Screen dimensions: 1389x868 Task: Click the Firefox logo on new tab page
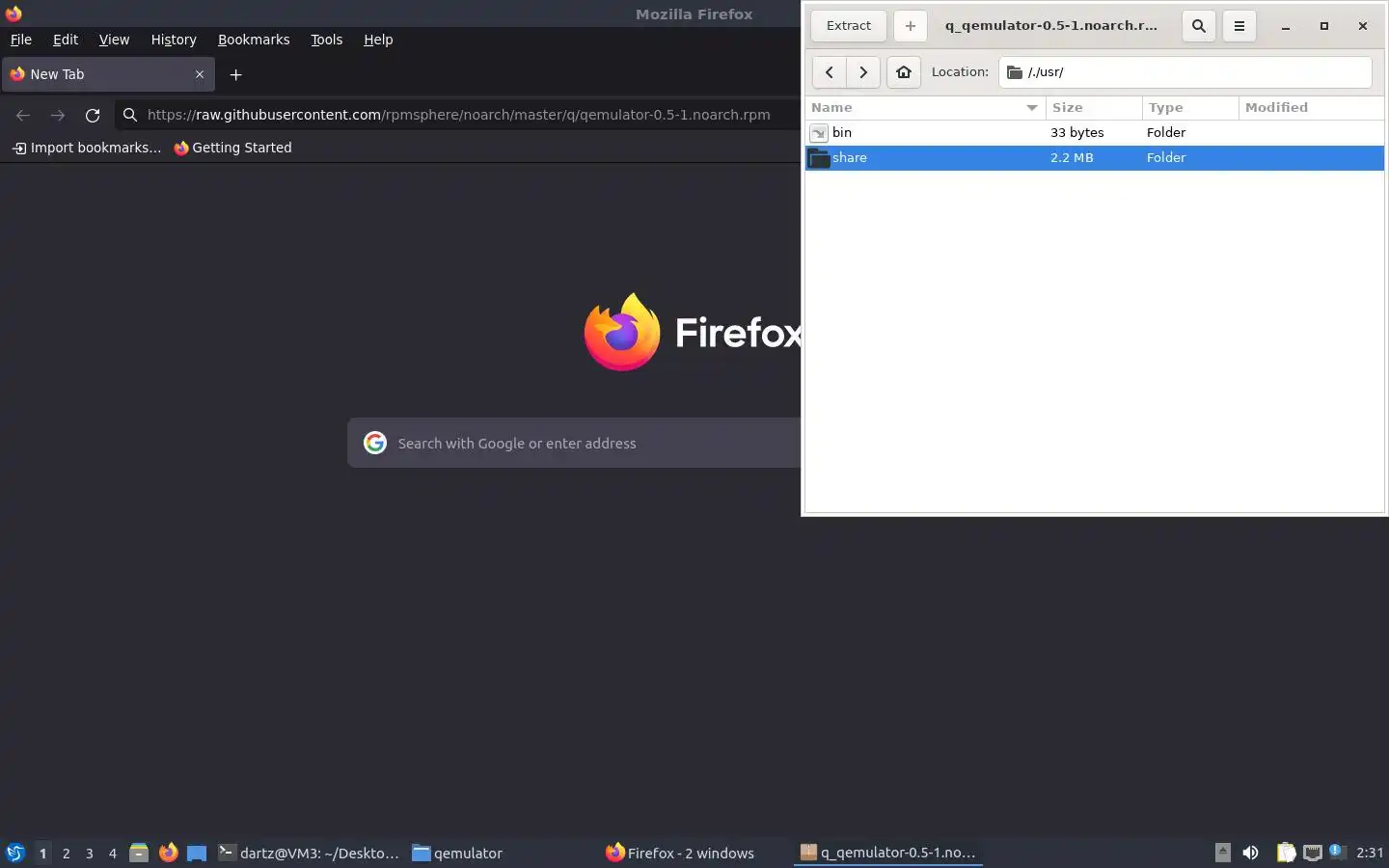(x=622, y=332)
